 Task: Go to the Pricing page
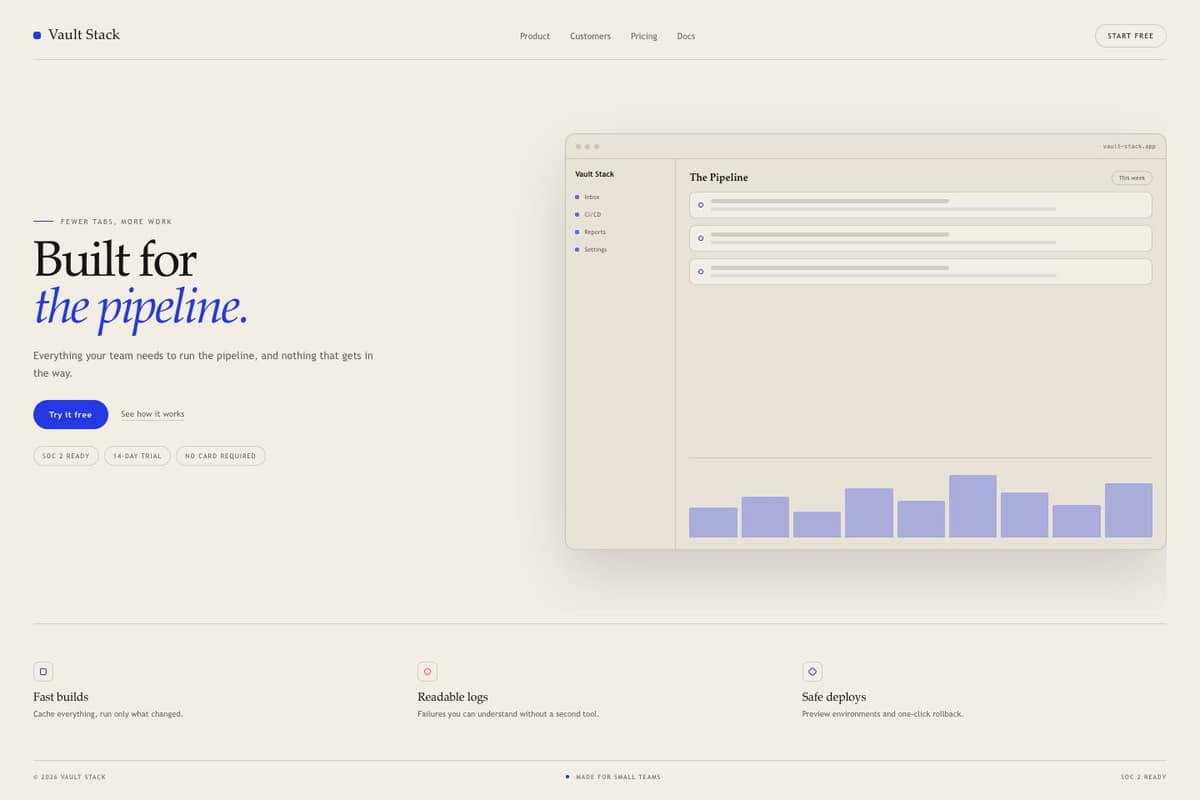[x=644, y=36]
